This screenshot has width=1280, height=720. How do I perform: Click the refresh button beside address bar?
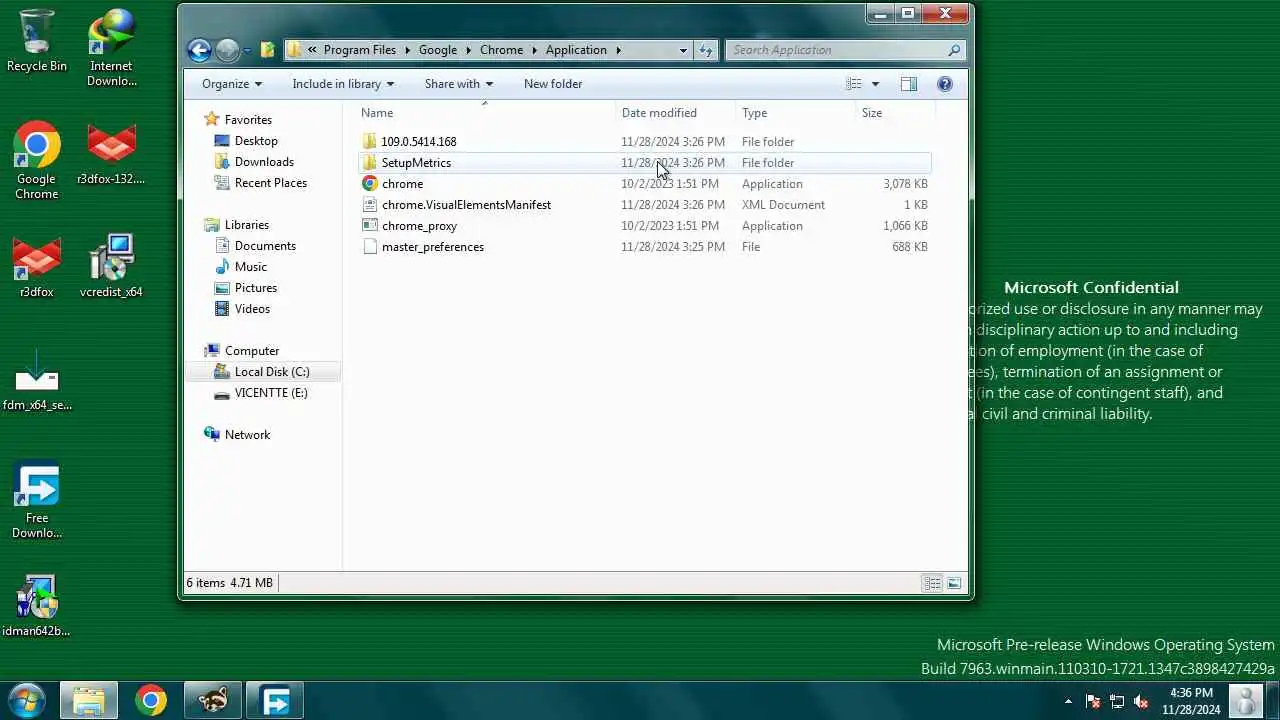pyautogui.click(x=706, y=50)
